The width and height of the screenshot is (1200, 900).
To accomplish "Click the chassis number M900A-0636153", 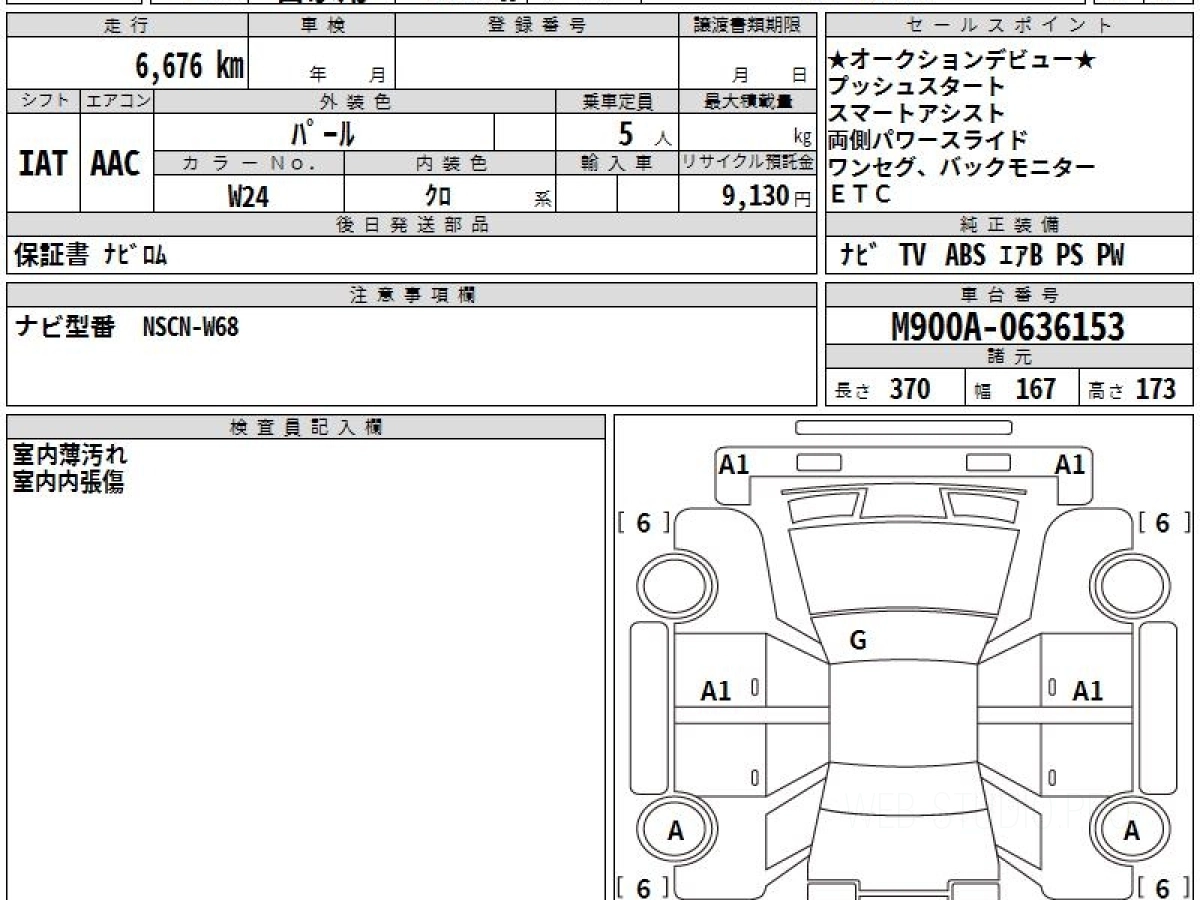I will (x=1008, y=327).
